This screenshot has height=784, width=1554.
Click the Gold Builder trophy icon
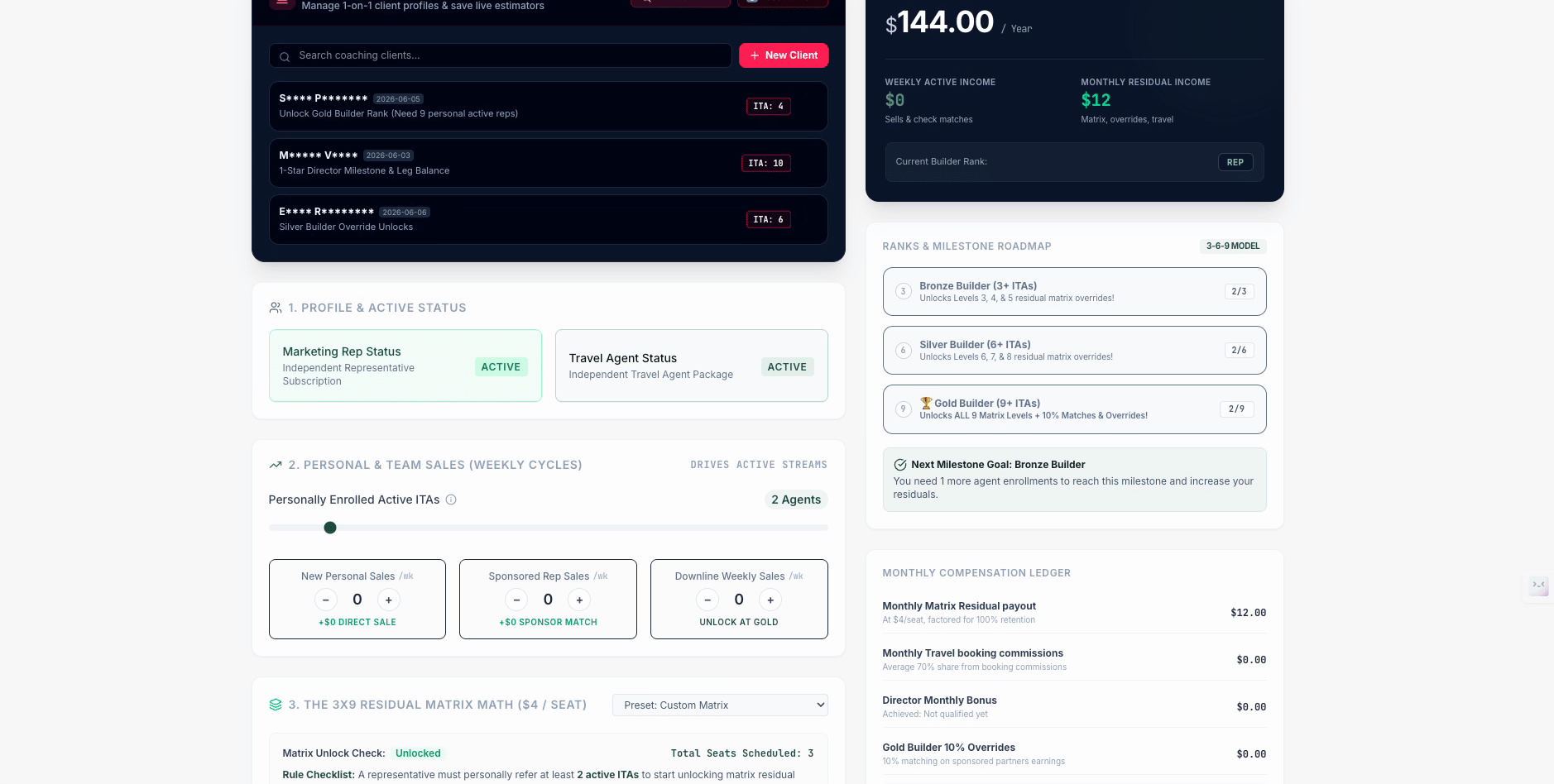(926, 403)
